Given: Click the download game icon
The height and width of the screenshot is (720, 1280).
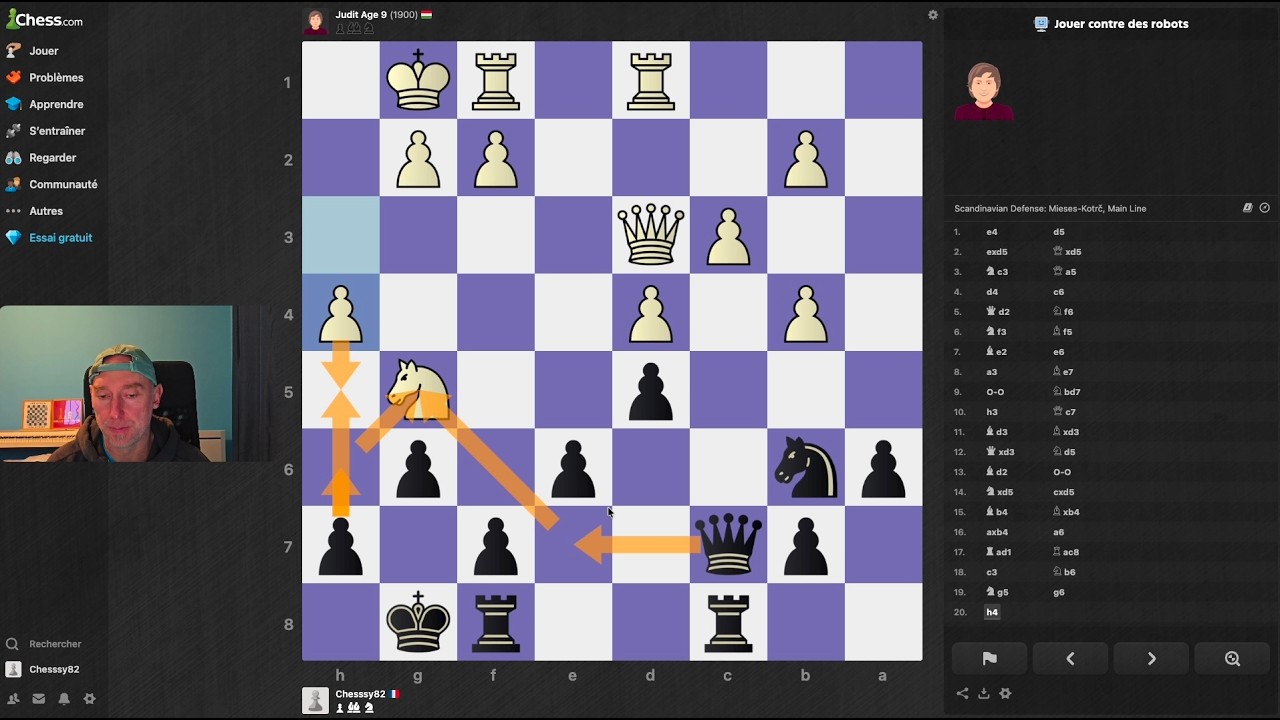Looking at the screenshot, I should (x=983, y=693).
